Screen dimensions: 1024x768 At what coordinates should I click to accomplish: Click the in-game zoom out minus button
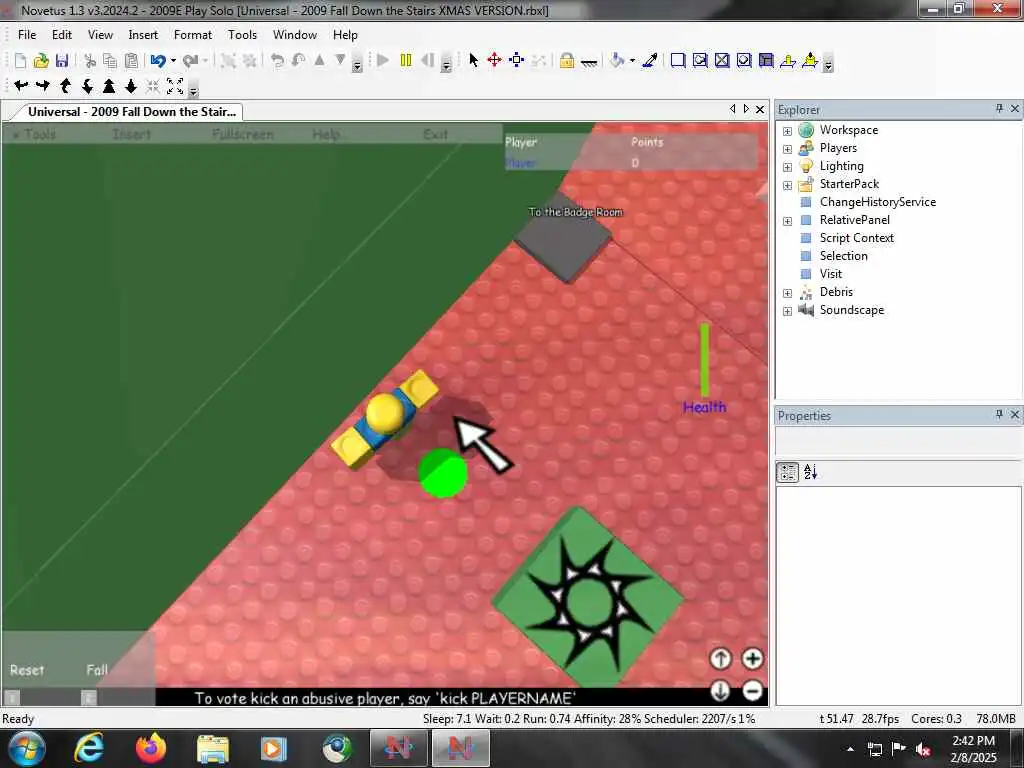(752, 690)
